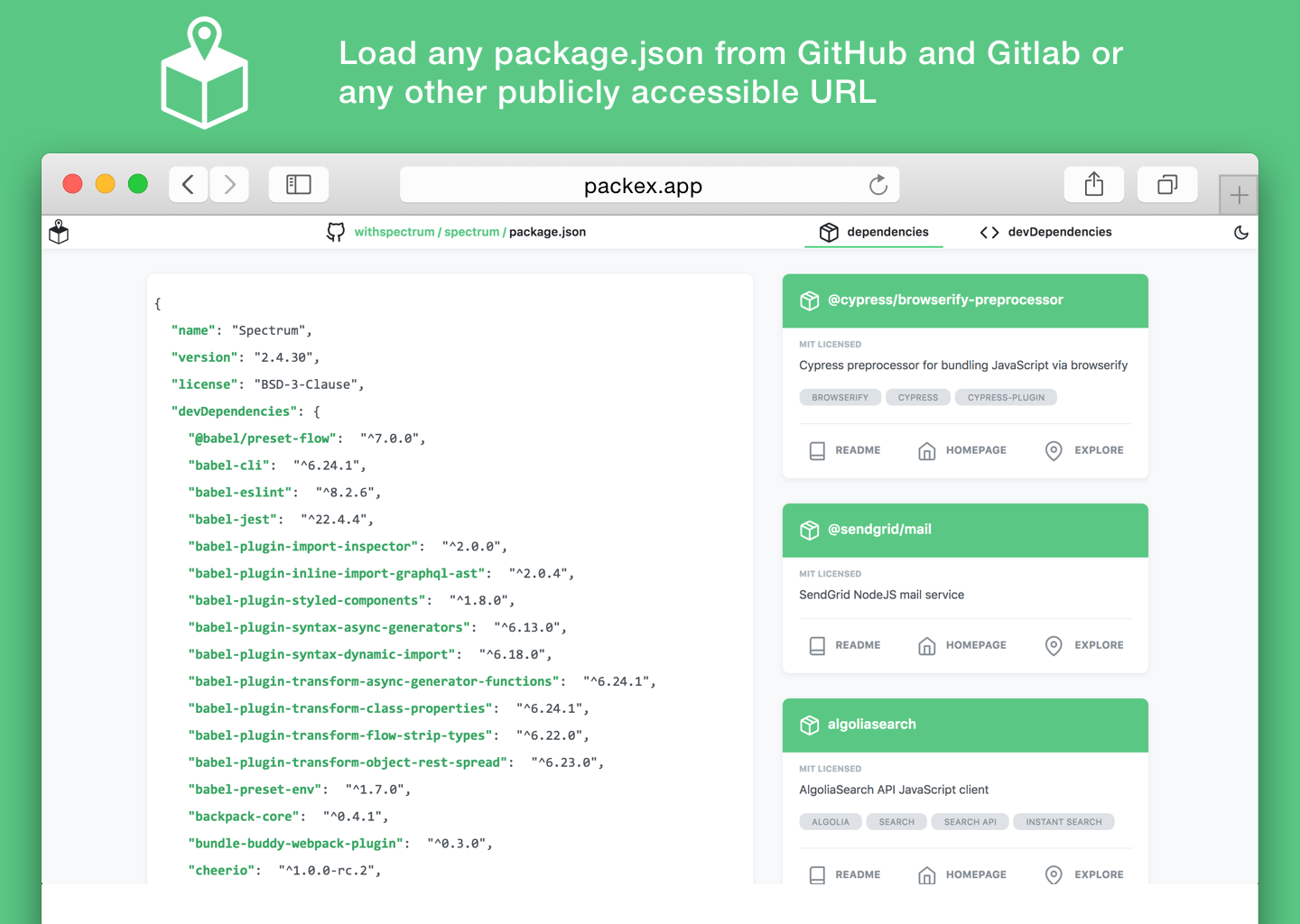The width and height of the screenshot is (1300, 924).
Task: Show all tabs overview in Safari
Action: pyautogui.click(x=1167, y=184)
